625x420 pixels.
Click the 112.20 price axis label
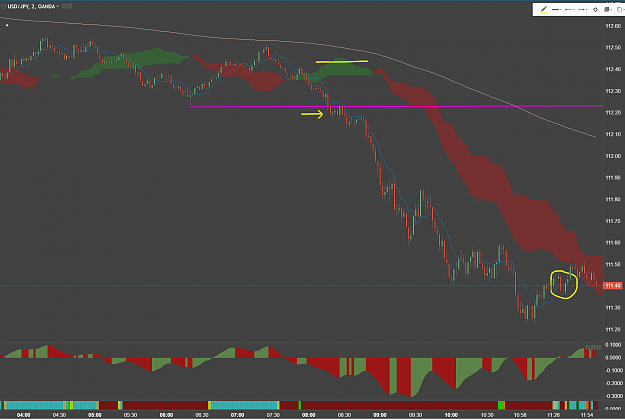pos(613,112)
